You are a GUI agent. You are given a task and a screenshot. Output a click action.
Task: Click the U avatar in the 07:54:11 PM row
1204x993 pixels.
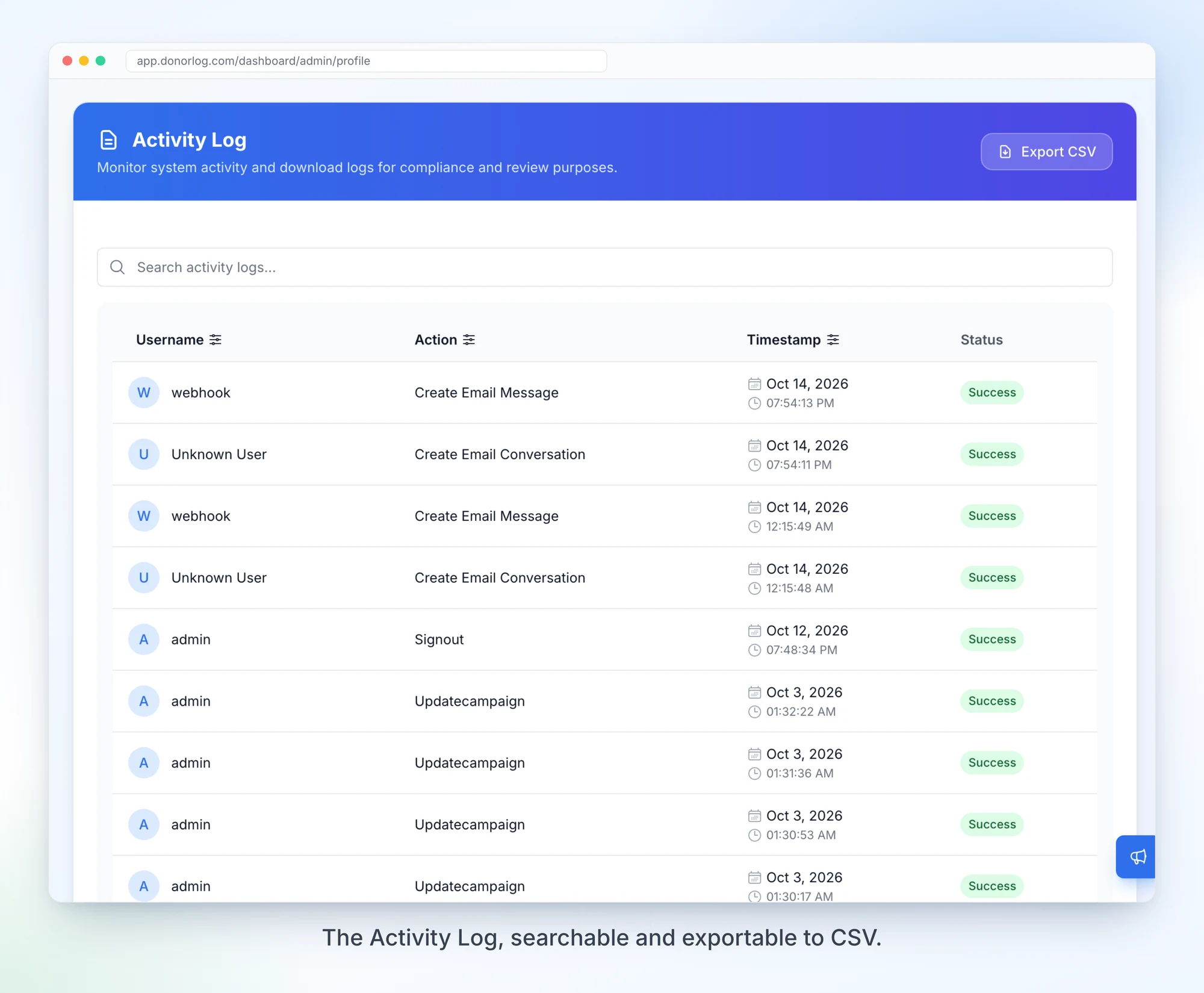(x=144, y=454)
